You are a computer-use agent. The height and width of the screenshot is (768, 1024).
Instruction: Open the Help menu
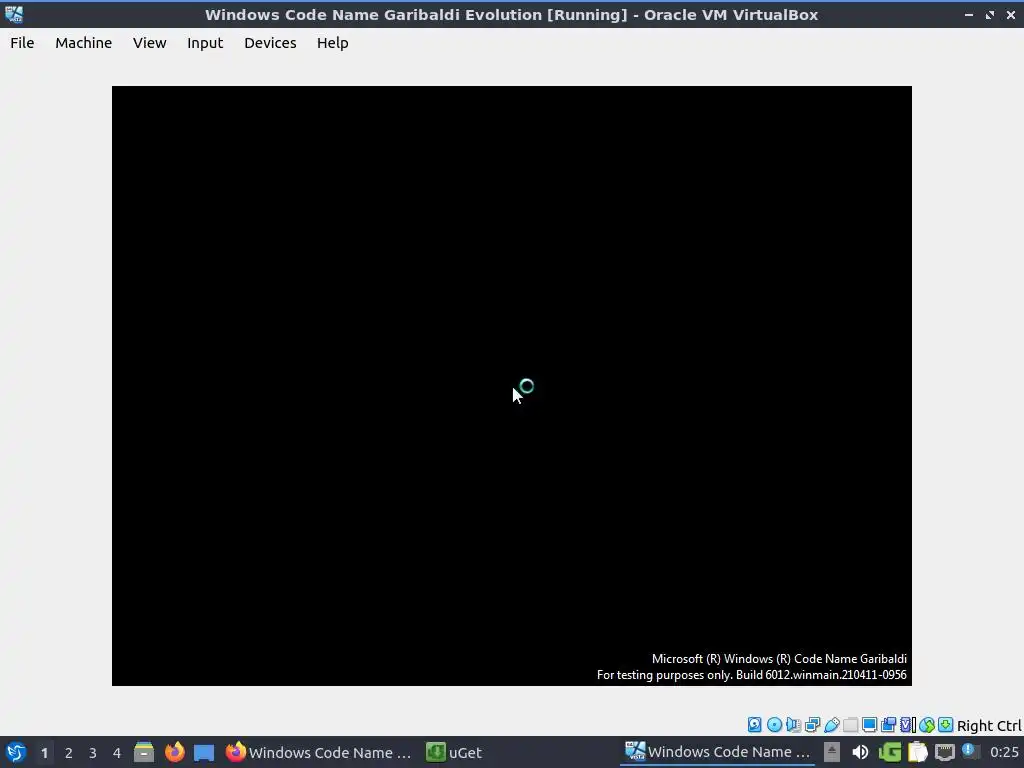click(x=332, y=42)
